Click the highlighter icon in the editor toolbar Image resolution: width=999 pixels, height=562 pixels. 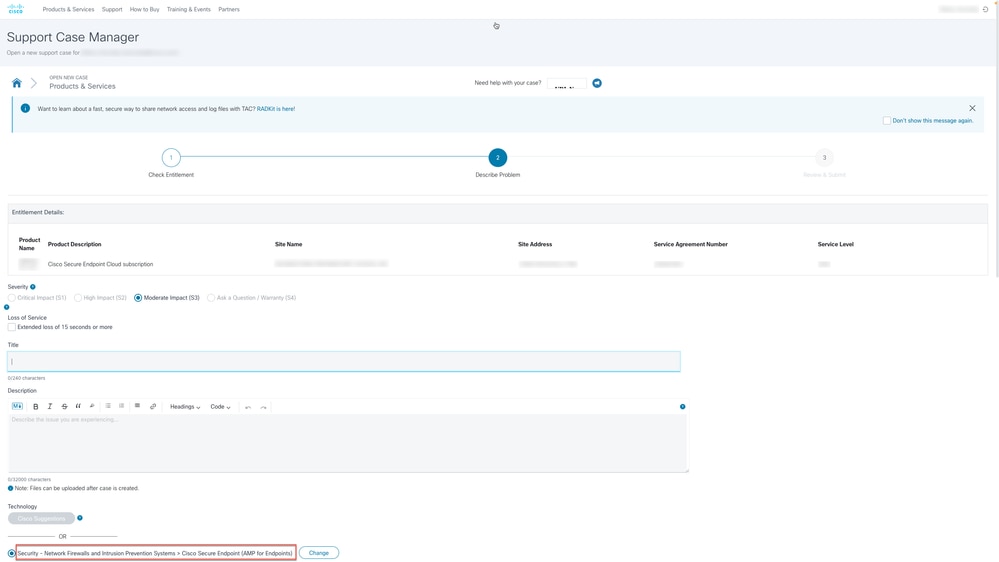pyautogui.click(x=92, y=406)
